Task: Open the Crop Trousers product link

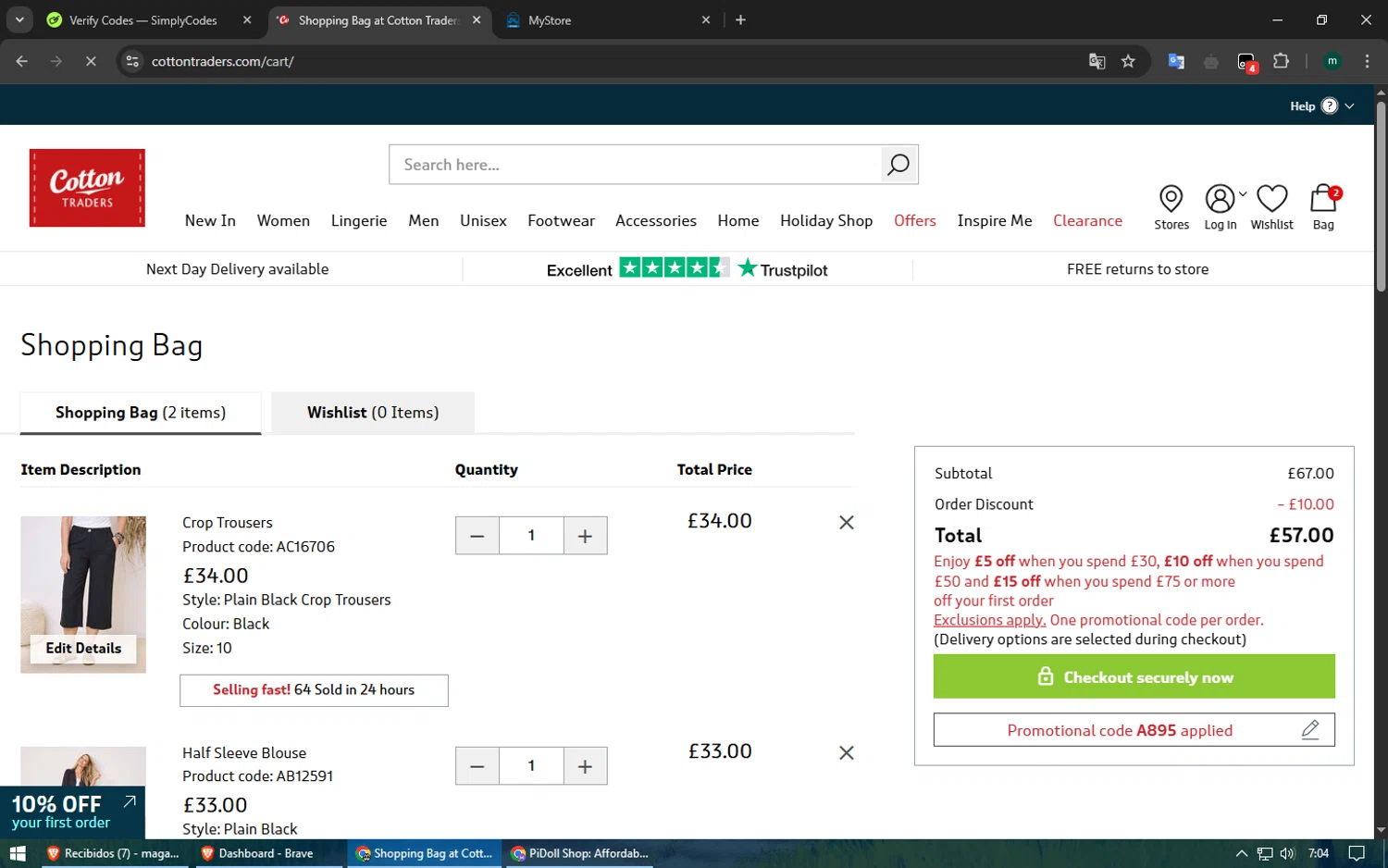Action: (x=228, y=523)
